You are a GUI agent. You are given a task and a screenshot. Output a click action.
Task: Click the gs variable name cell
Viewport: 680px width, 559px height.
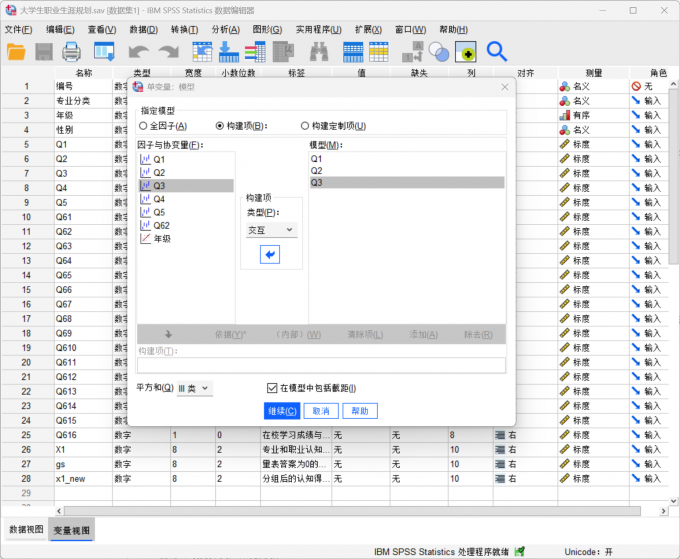[83, 464]
